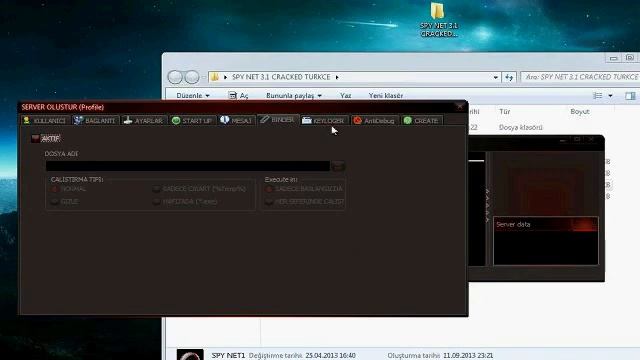
Task: Toggle the AKTIF checkbox
Action: (x=35, y=138)
